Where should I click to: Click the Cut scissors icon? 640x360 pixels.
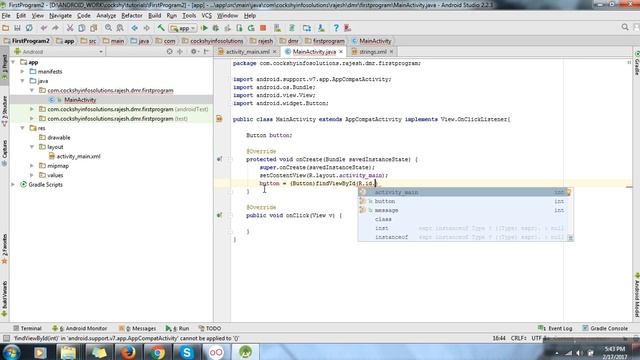[70, 28]
